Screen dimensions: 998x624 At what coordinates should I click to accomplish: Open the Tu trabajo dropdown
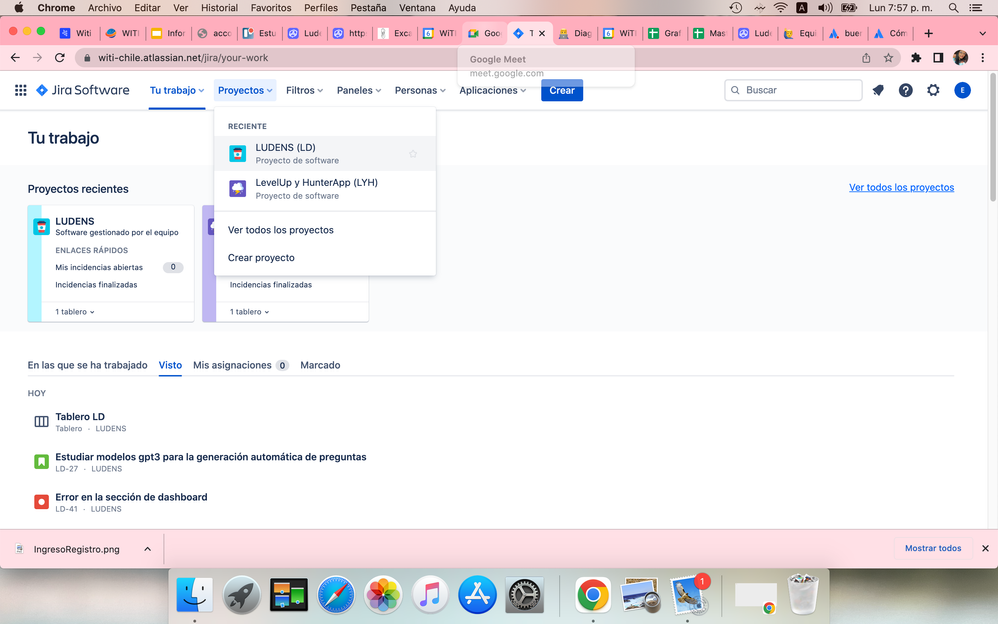coord(177,90)
